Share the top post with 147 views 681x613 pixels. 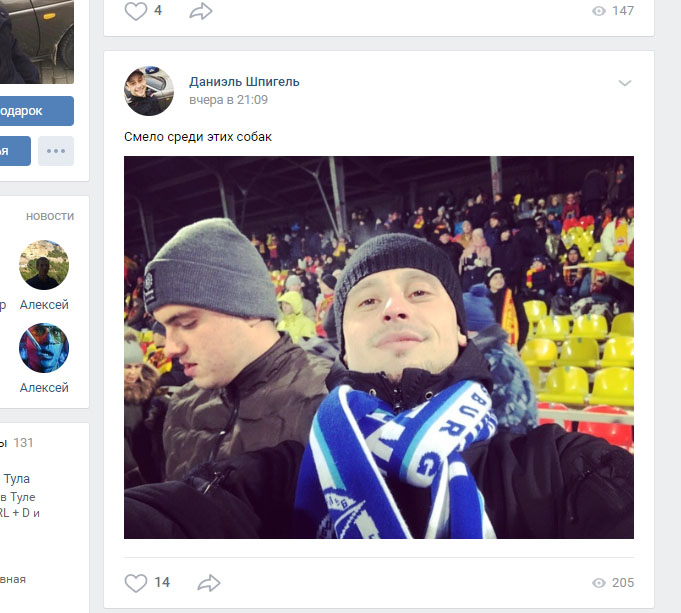[x=201, y=11]
